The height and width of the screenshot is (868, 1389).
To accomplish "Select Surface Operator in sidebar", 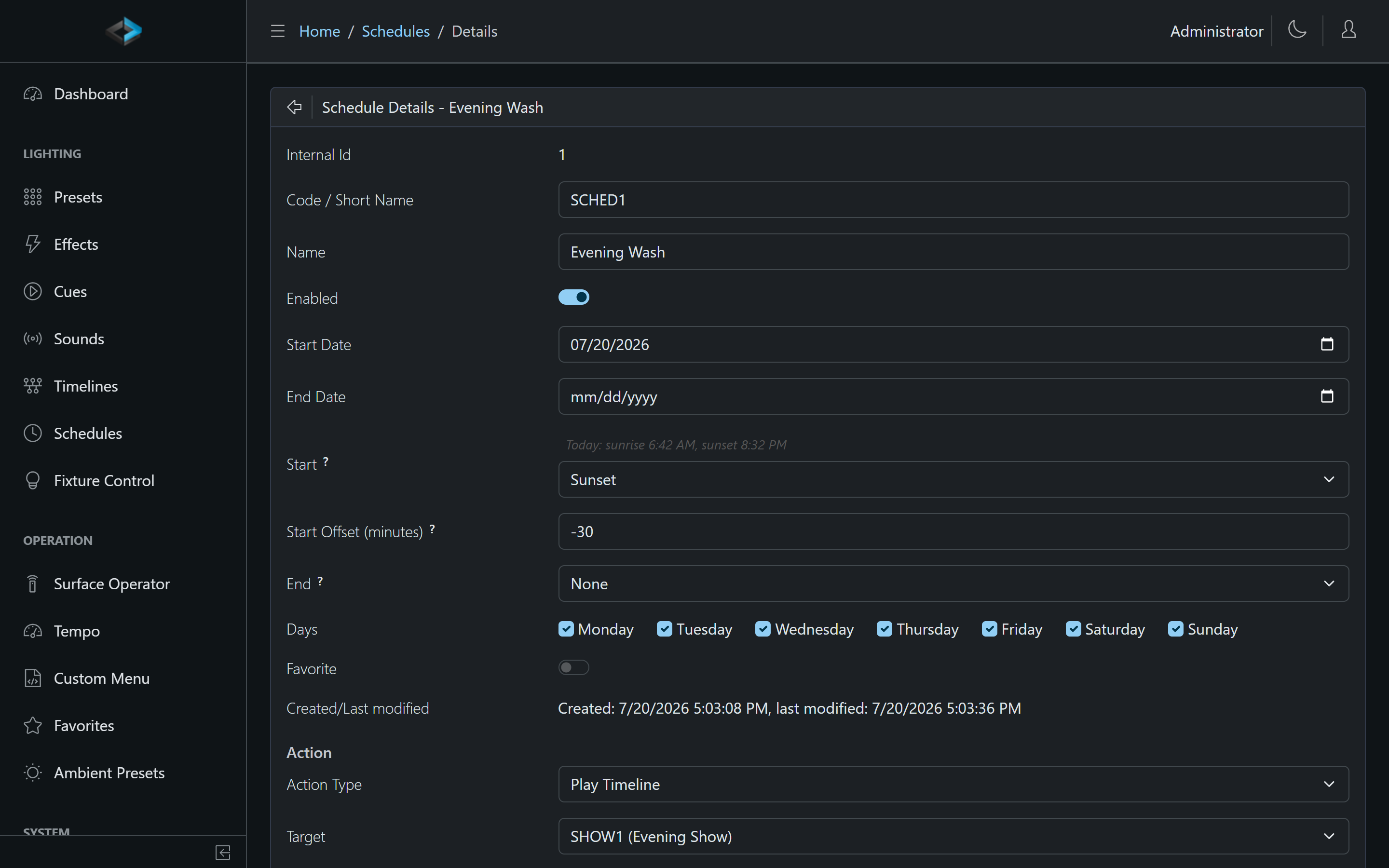I will click(x=123, y=584).
